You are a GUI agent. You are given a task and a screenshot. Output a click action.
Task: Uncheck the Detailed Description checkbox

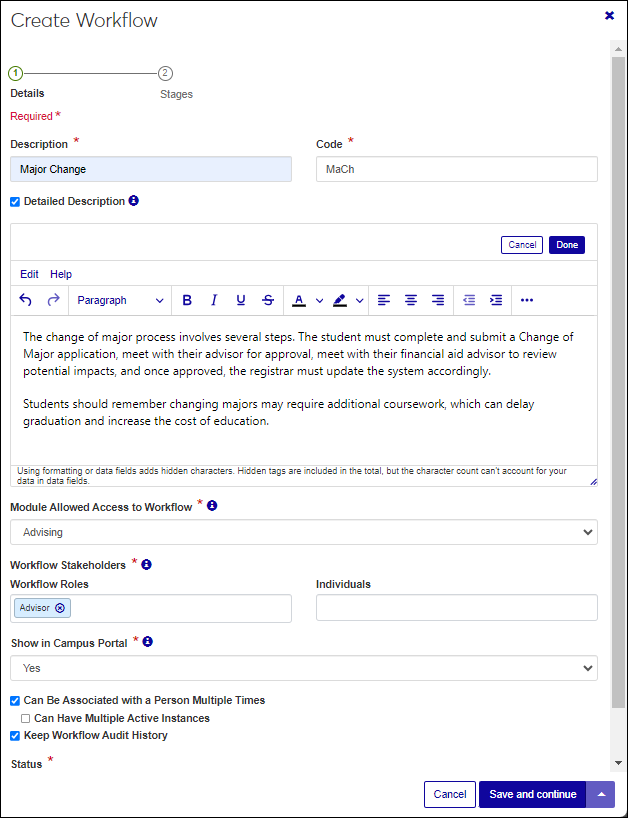pyautogui.click(x=15, y=202)
